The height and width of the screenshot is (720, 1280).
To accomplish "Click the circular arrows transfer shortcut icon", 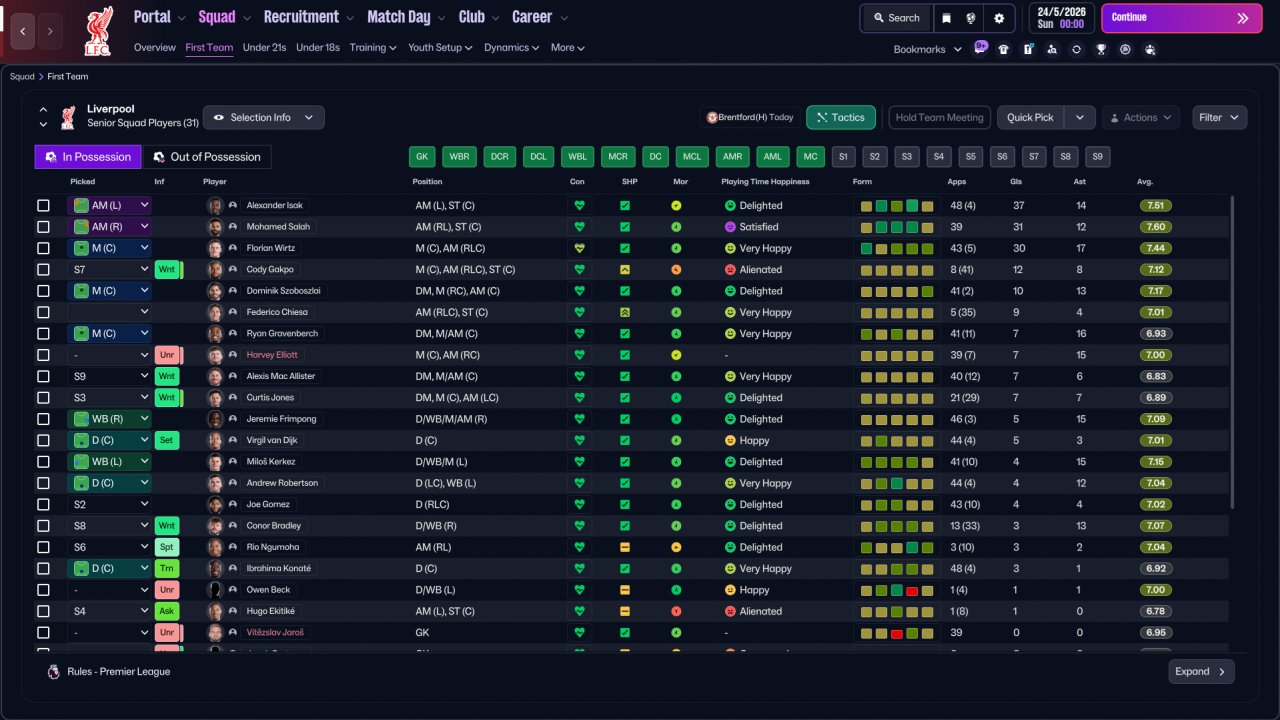I will click(1076, 49).
